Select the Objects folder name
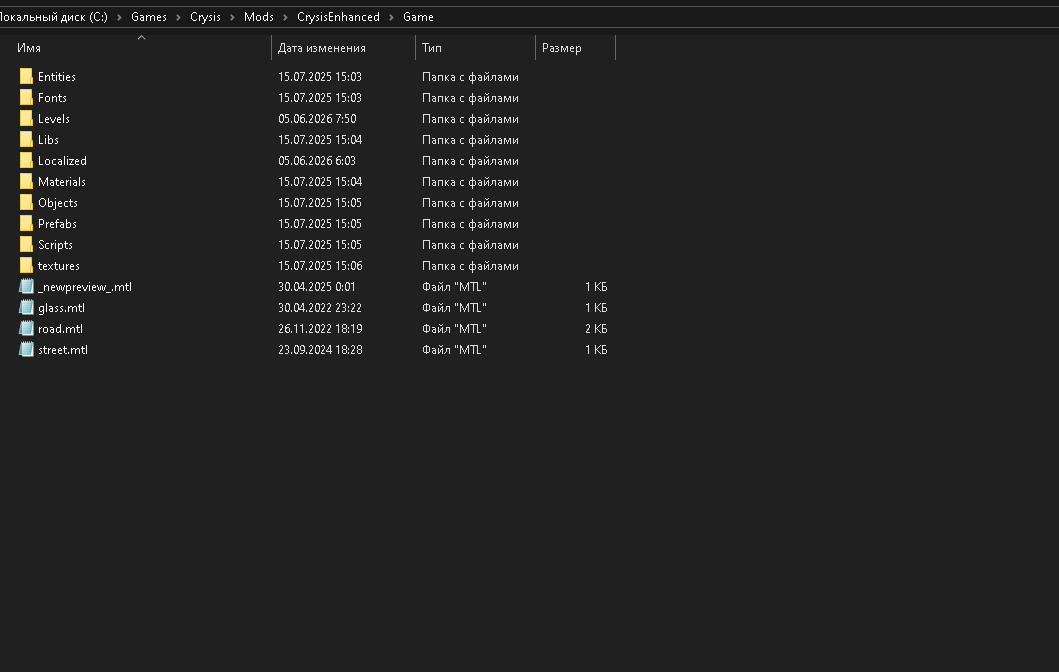The image size is (1059, 672). click(57, 203)
